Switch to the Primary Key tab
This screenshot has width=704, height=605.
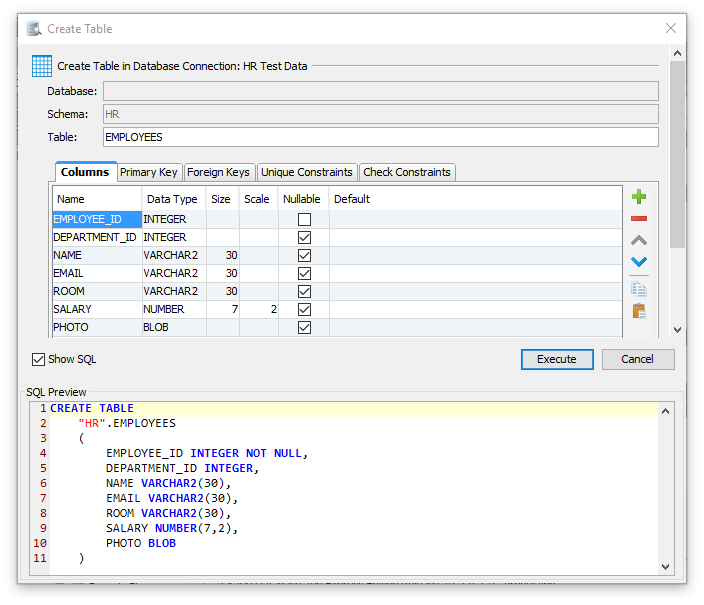[x=149, y=172]
